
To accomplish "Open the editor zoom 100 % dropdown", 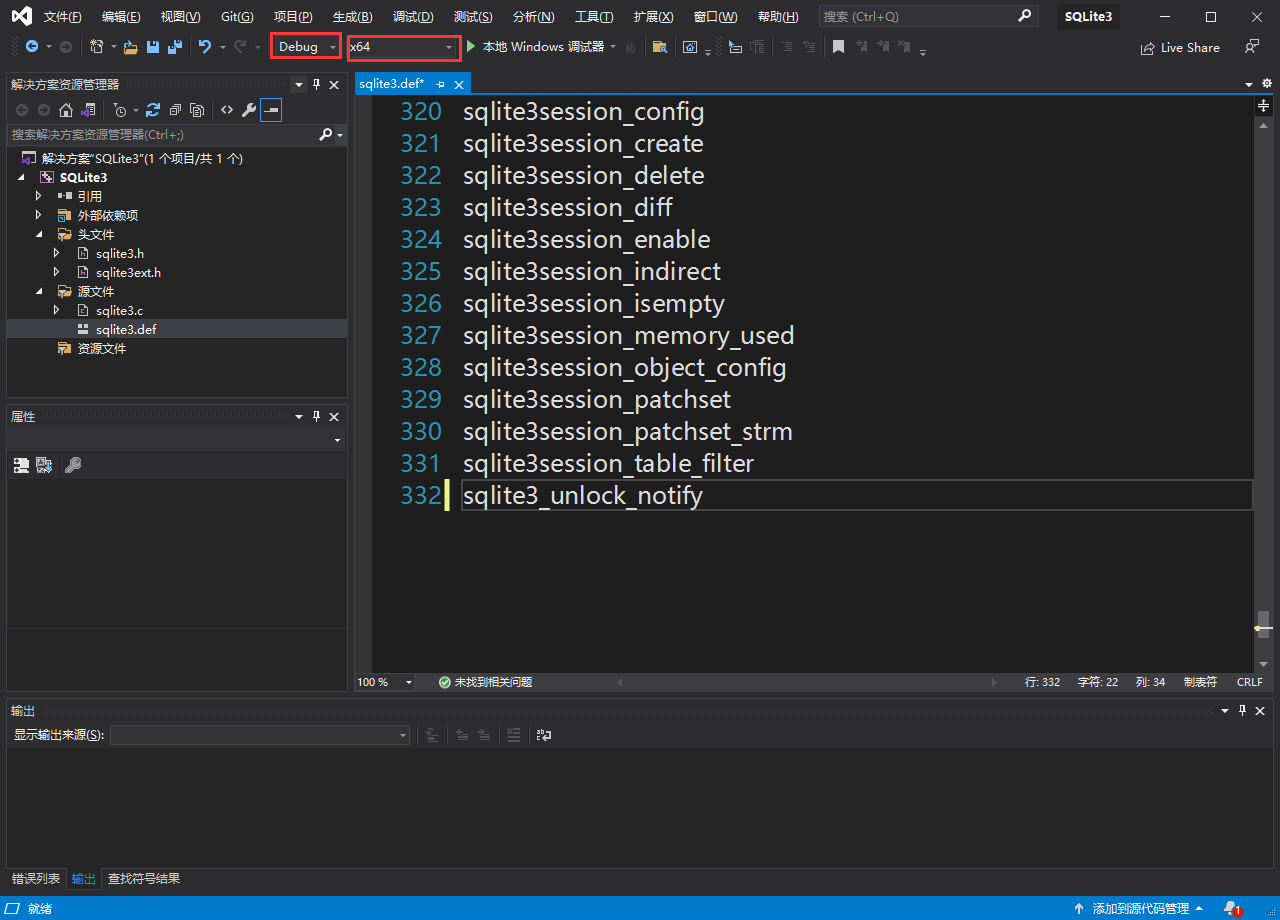I will coord(385,682).
